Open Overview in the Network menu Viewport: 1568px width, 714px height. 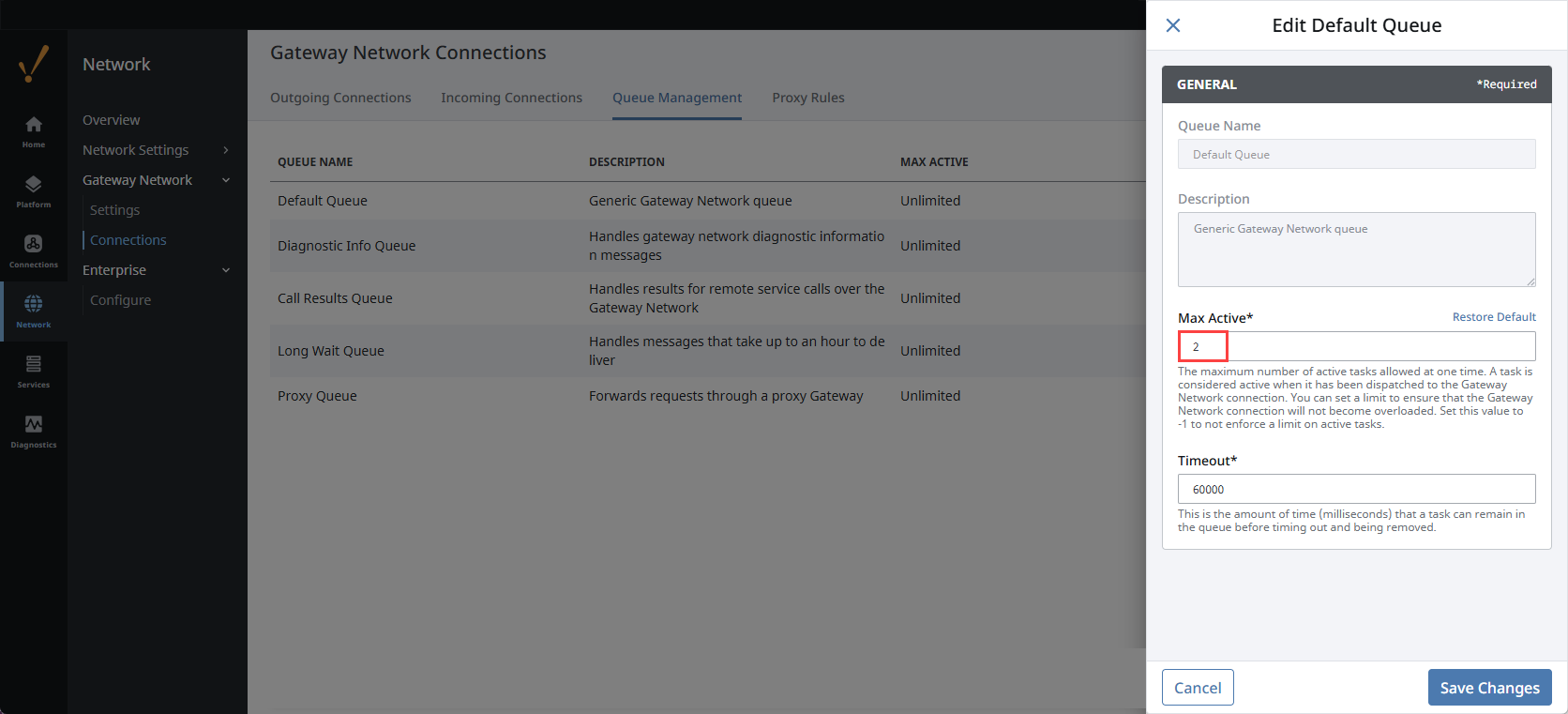coord(112,120)
